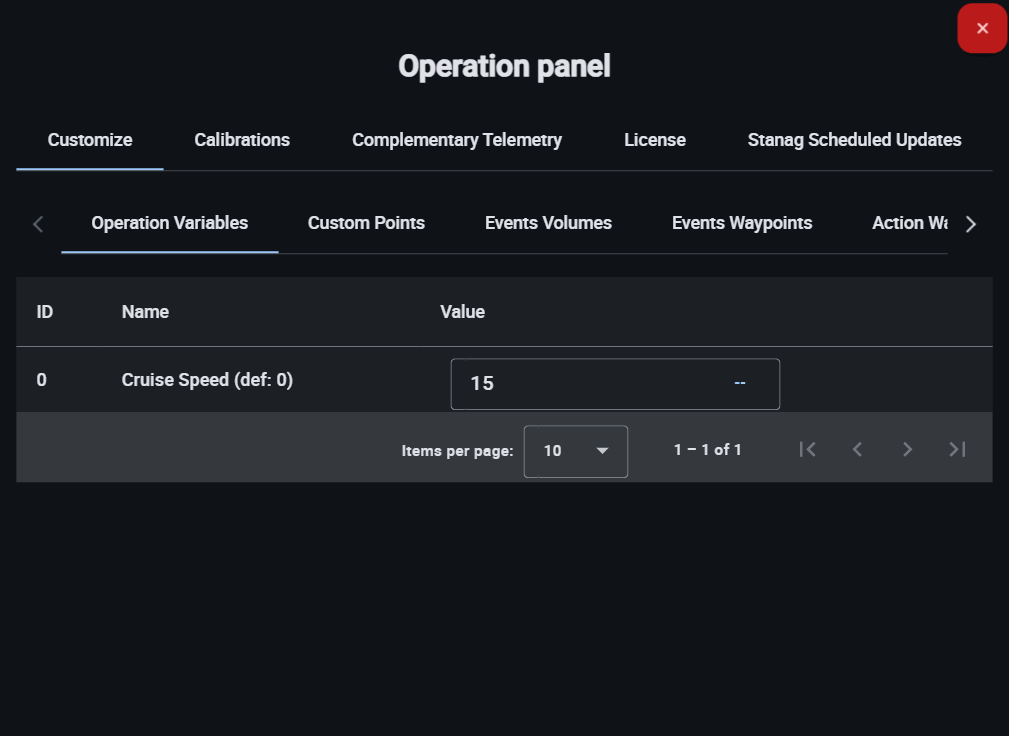The image size is (1009, 736).
Task: Open the Complementary Telemetry tab
Action: (456, 140)
